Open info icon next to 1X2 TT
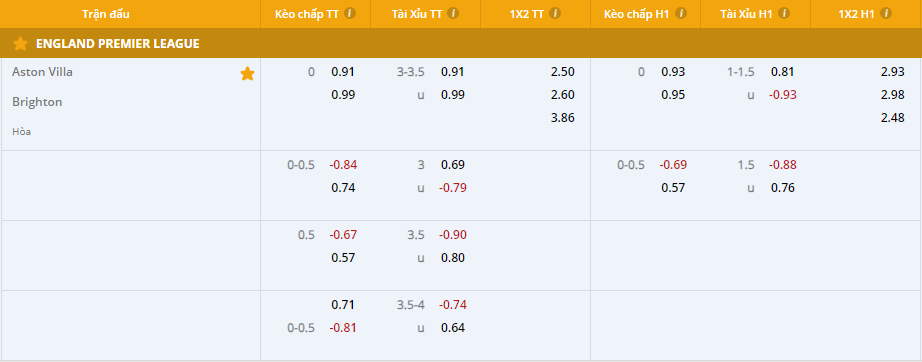The height and width of the screenshot is (362, 922). click(x=554, y=14)
